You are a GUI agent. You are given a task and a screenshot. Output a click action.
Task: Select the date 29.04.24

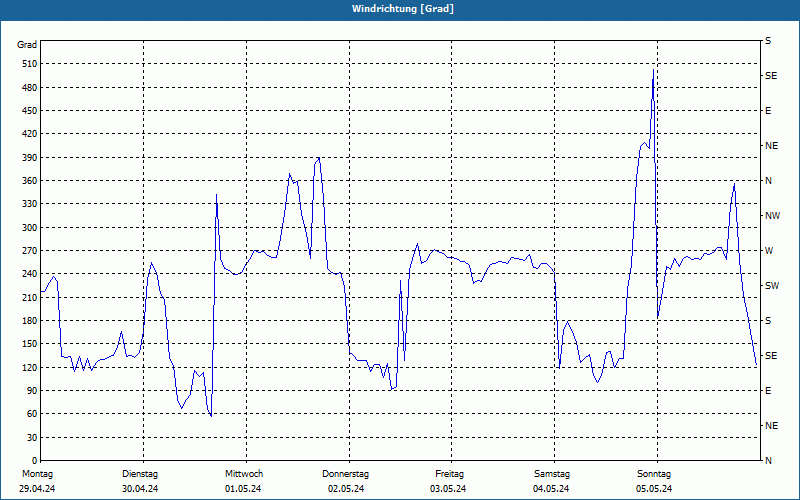37,489
